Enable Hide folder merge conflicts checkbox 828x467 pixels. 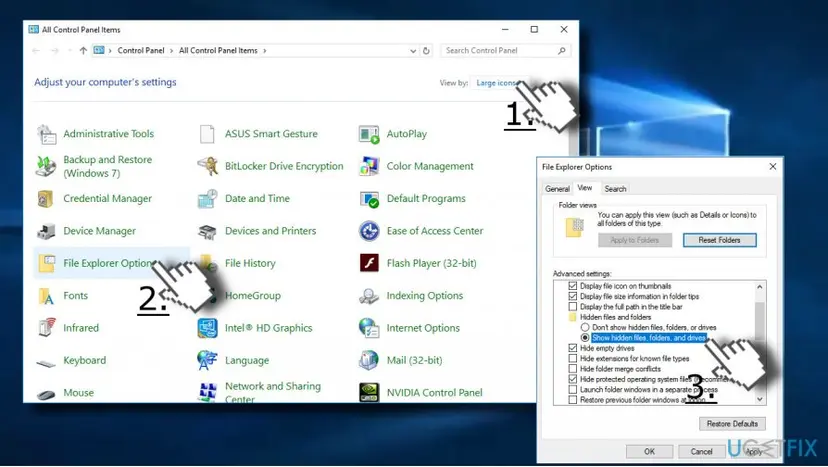pos(572,369)
